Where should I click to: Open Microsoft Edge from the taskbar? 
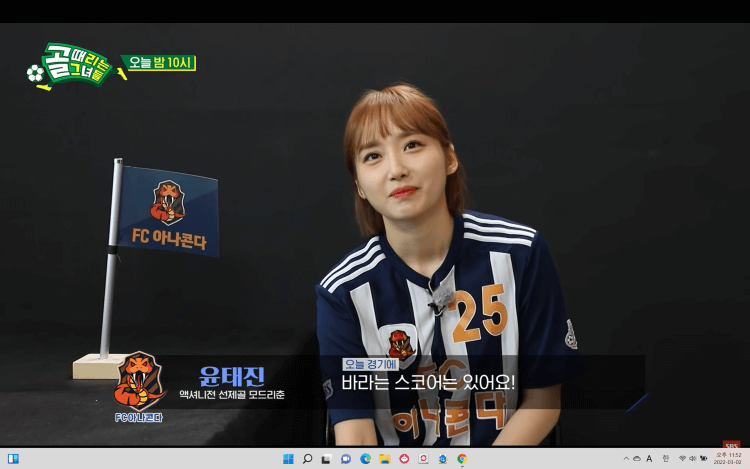tap(365, 459)
